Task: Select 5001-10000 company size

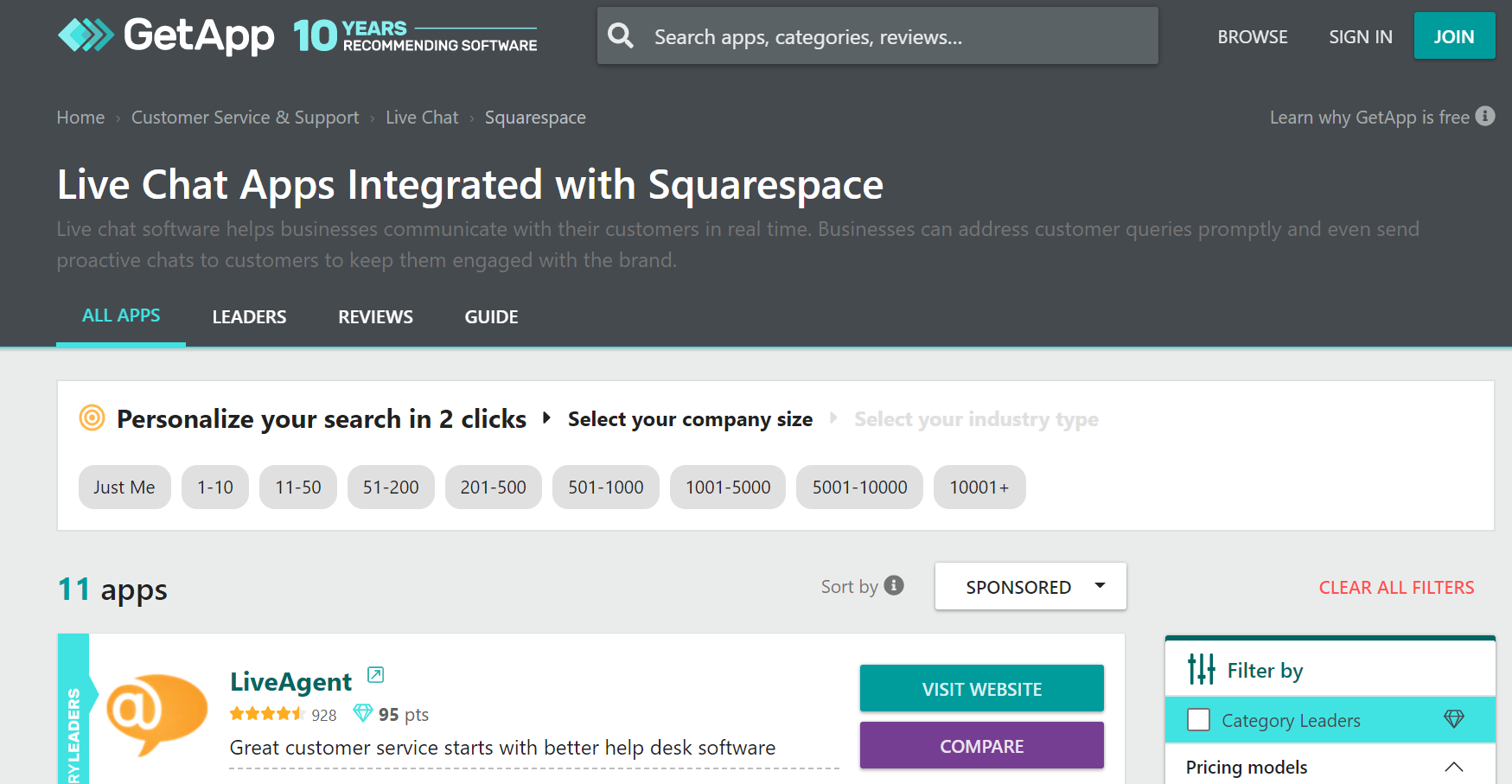Action: tap(860, 488)
